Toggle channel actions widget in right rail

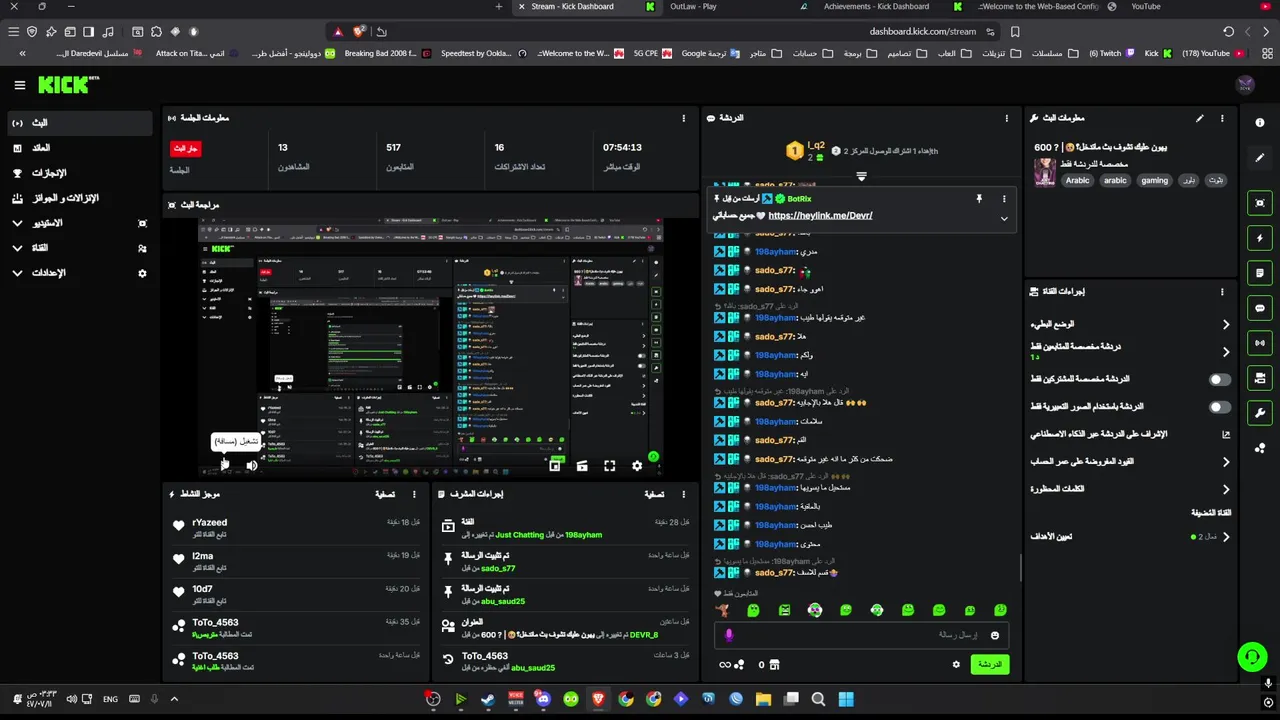pos(1260,378)
